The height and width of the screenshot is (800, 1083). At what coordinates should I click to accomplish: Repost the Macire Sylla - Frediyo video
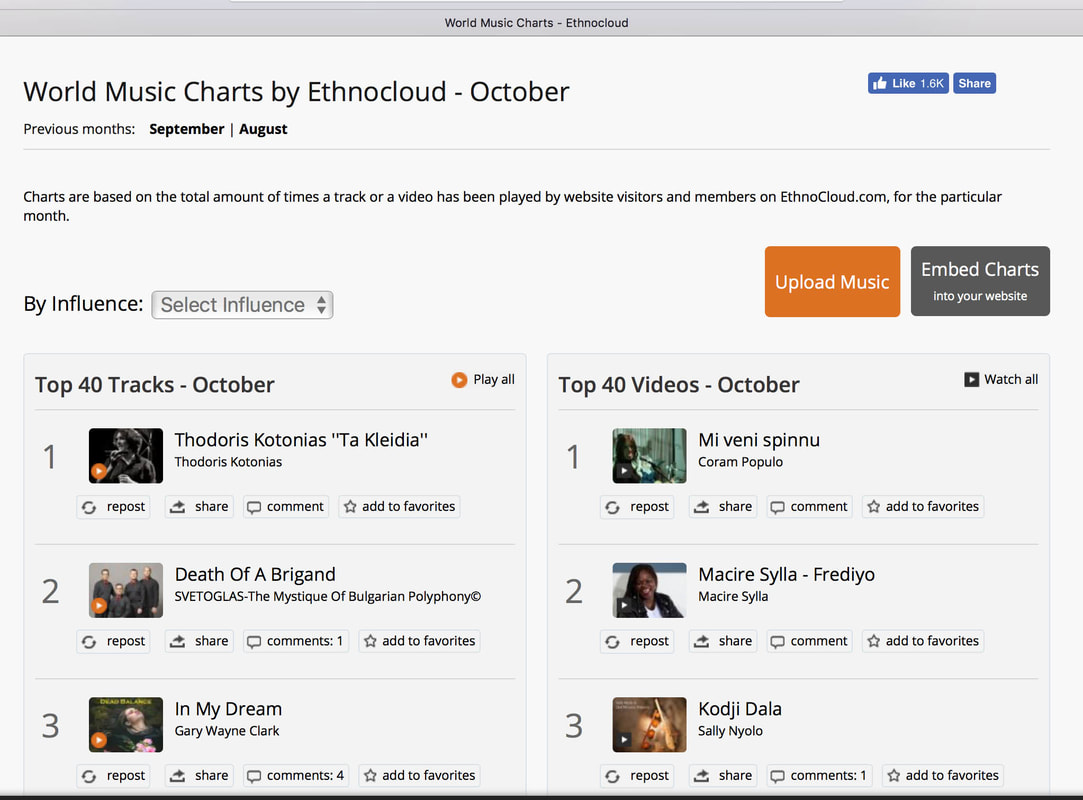(x=637, y=641)
